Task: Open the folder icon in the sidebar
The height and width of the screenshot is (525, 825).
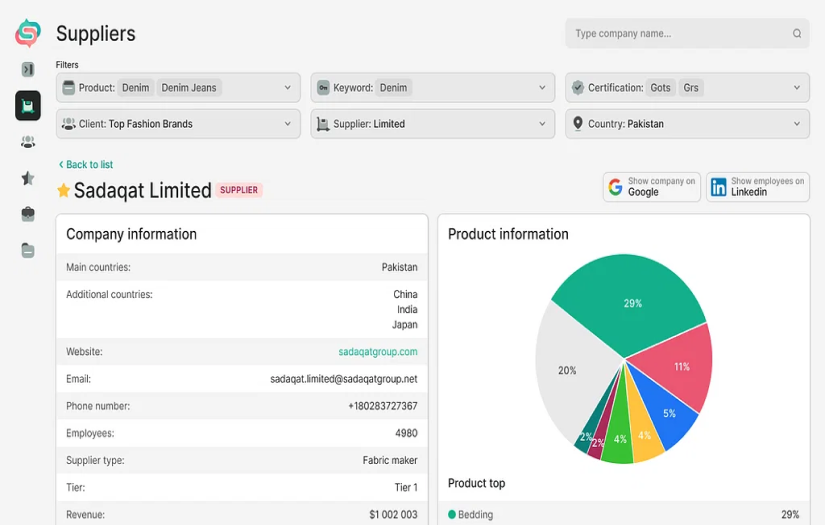Action: 28,250
